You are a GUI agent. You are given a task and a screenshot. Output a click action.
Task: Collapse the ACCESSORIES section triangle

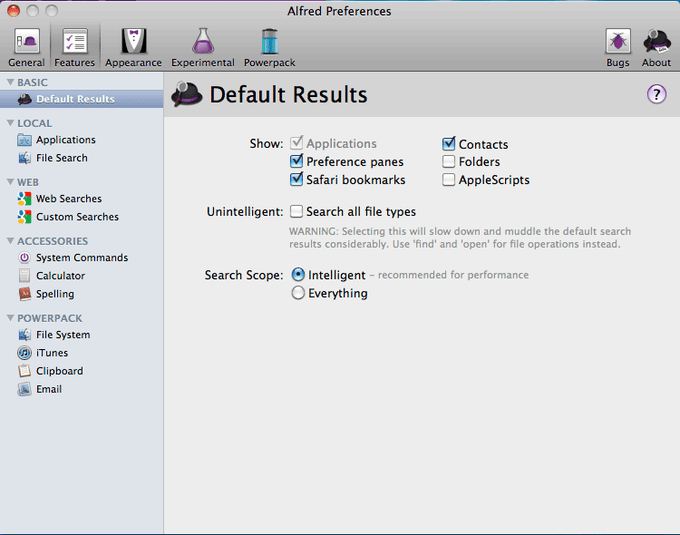(x=10, y=241)
